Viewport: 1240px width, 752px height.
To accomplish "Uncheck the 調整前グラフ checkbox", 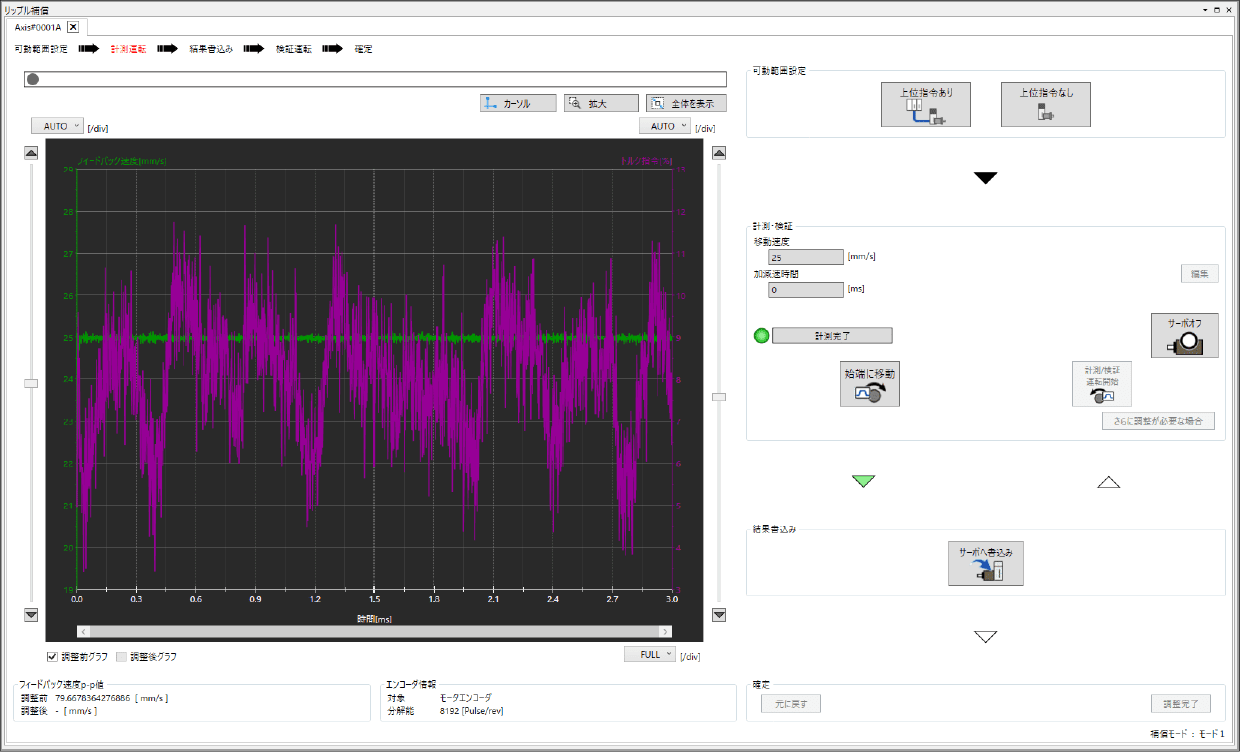I will click(x=52, y=657).
